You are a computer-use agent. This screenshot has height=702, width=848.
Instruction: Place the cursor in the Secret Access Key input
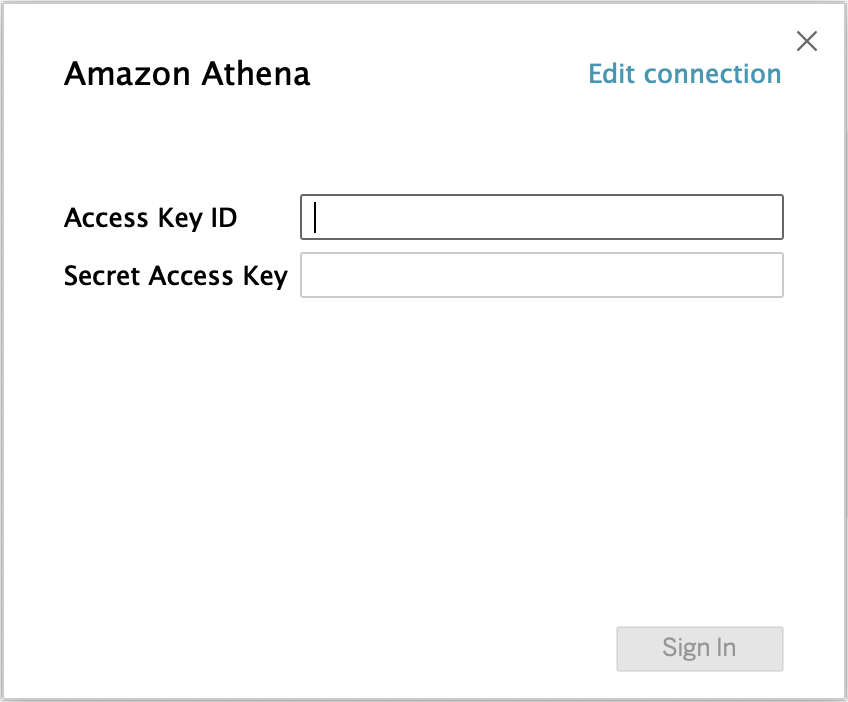541,275
